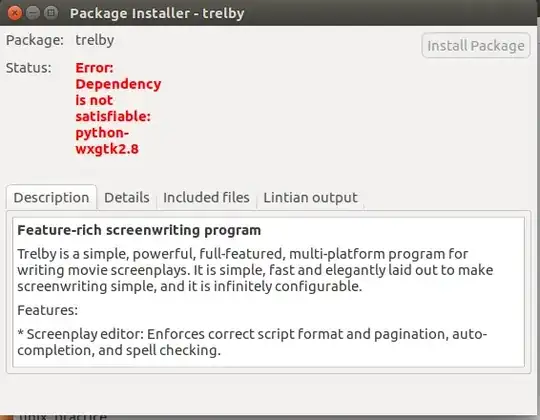Viewport: 540px width, 420px height.
Task: Click the empty area below description panel
Action: [269, 394]
